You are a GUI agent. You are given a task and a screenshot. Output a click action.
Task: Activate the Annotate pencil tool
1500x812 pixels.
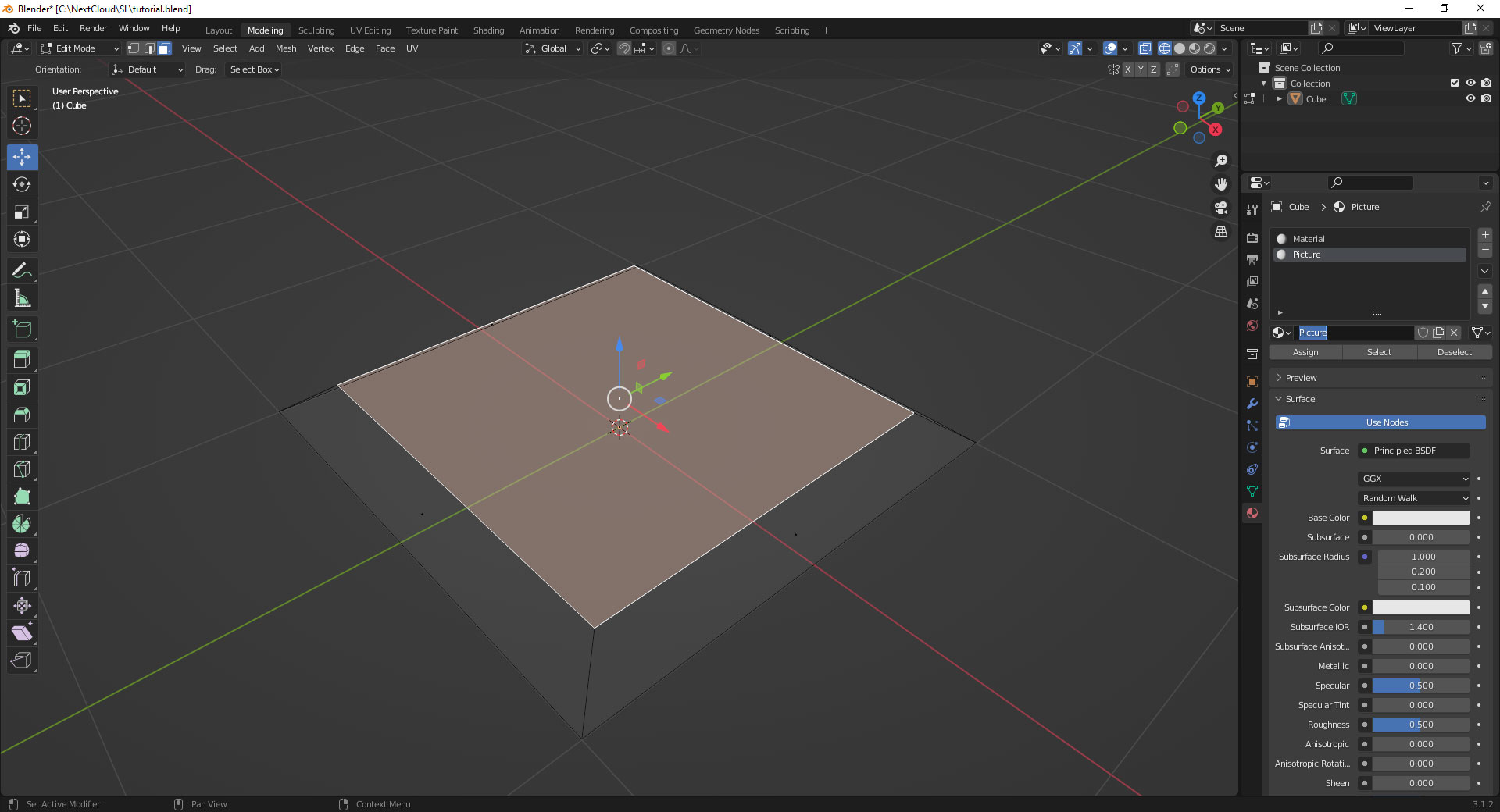(x=22, y=271)
